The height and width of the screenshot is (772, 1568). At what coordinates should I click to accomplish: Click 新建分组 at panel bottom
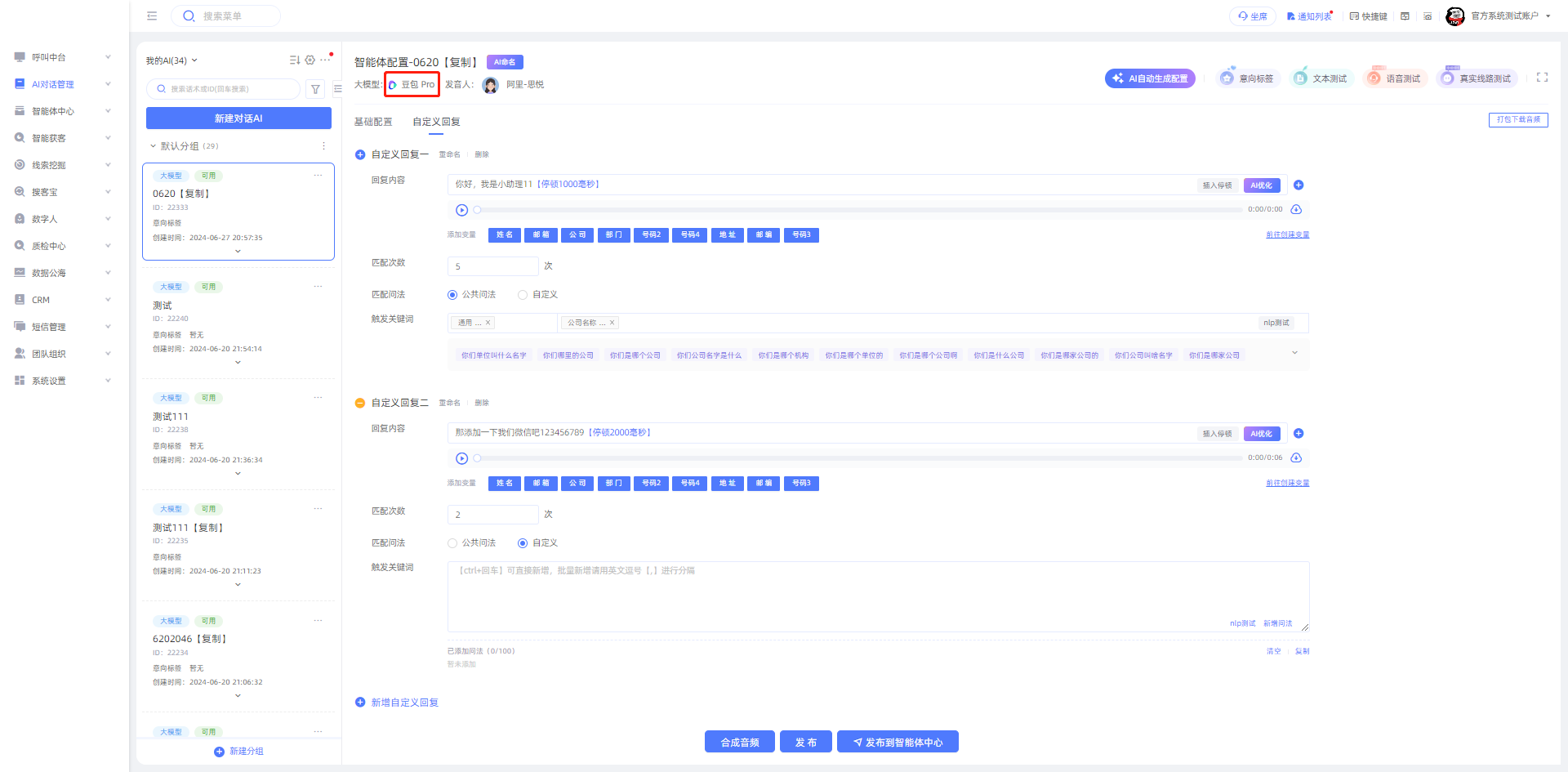tap(238, 752)
